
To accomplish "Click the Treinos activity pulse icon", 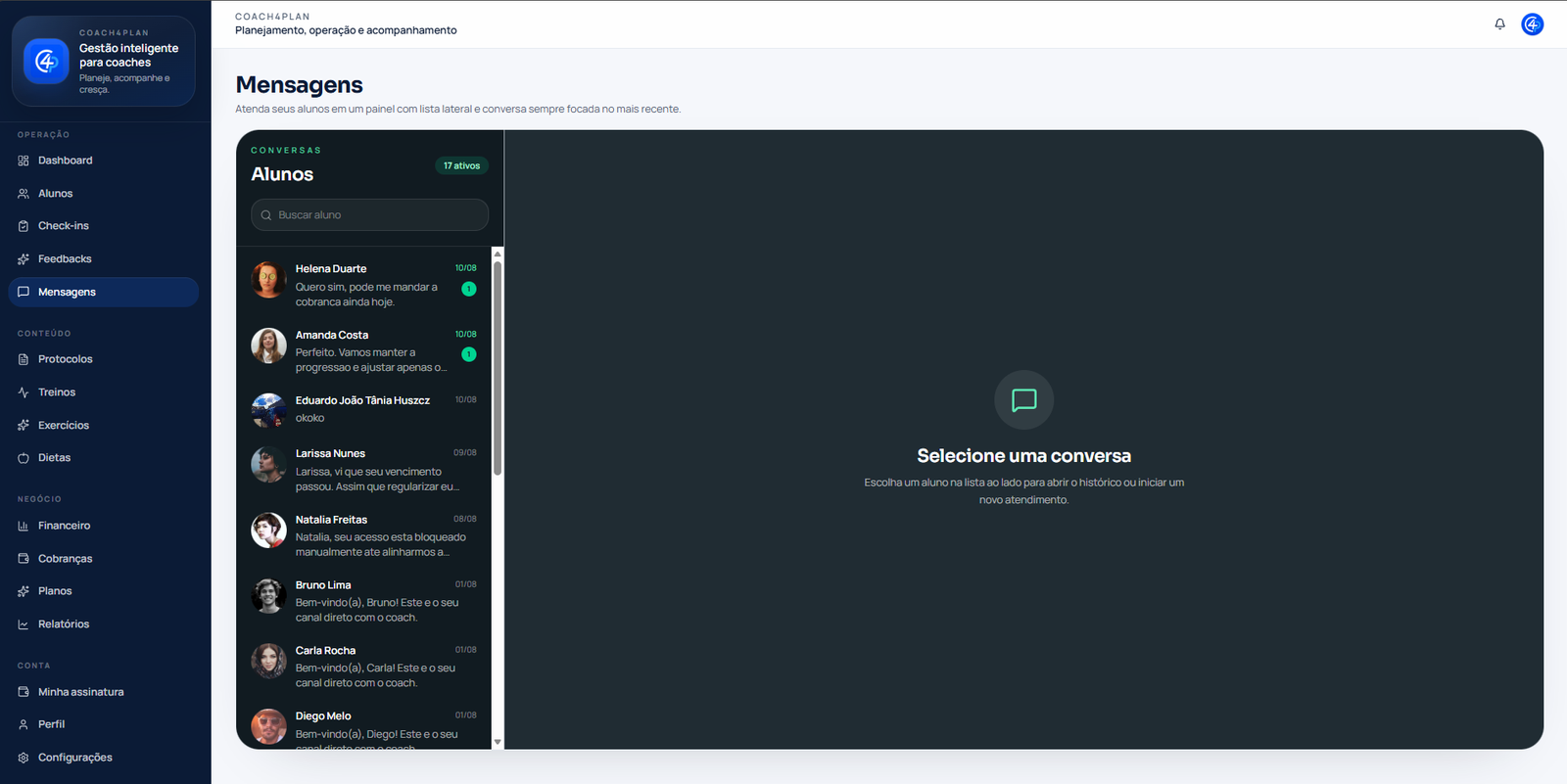I will pyautogui.click(x=24, y=392).
